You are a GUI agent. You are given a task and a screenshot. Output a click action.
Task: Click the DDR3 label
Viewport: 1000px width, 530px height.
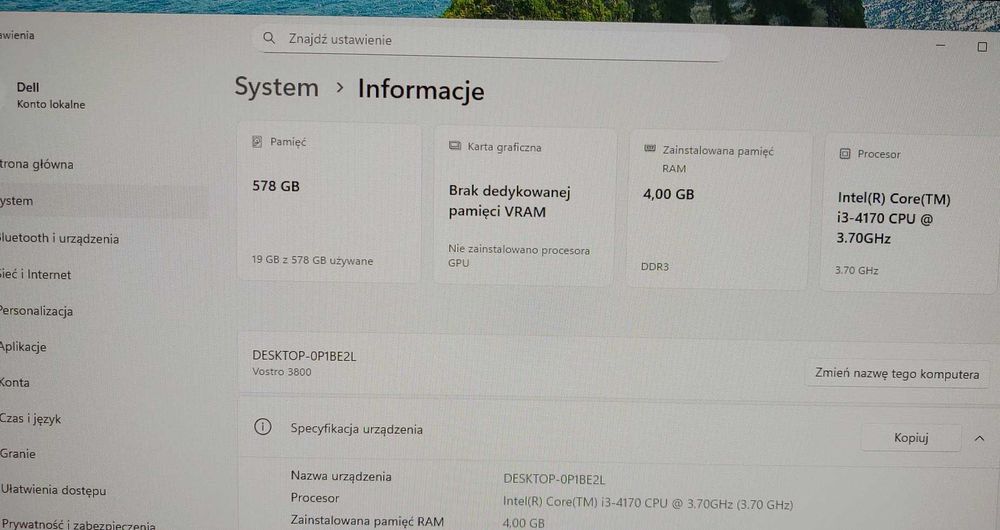655,267
